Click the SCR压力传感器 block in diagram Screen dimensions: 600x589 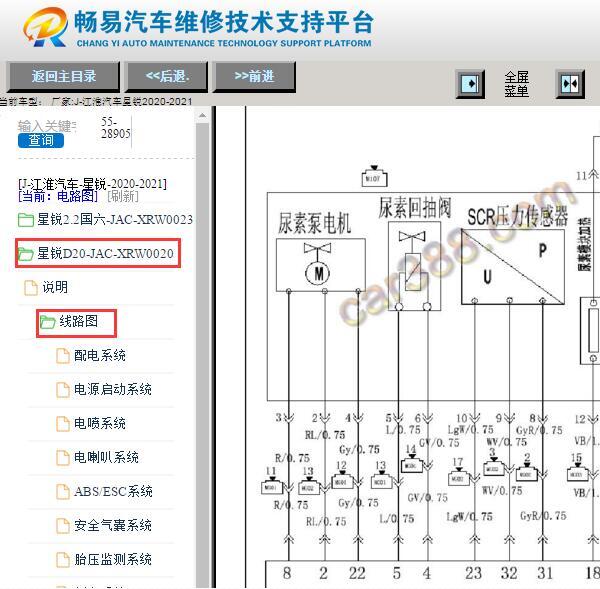(x=513, y=267)
